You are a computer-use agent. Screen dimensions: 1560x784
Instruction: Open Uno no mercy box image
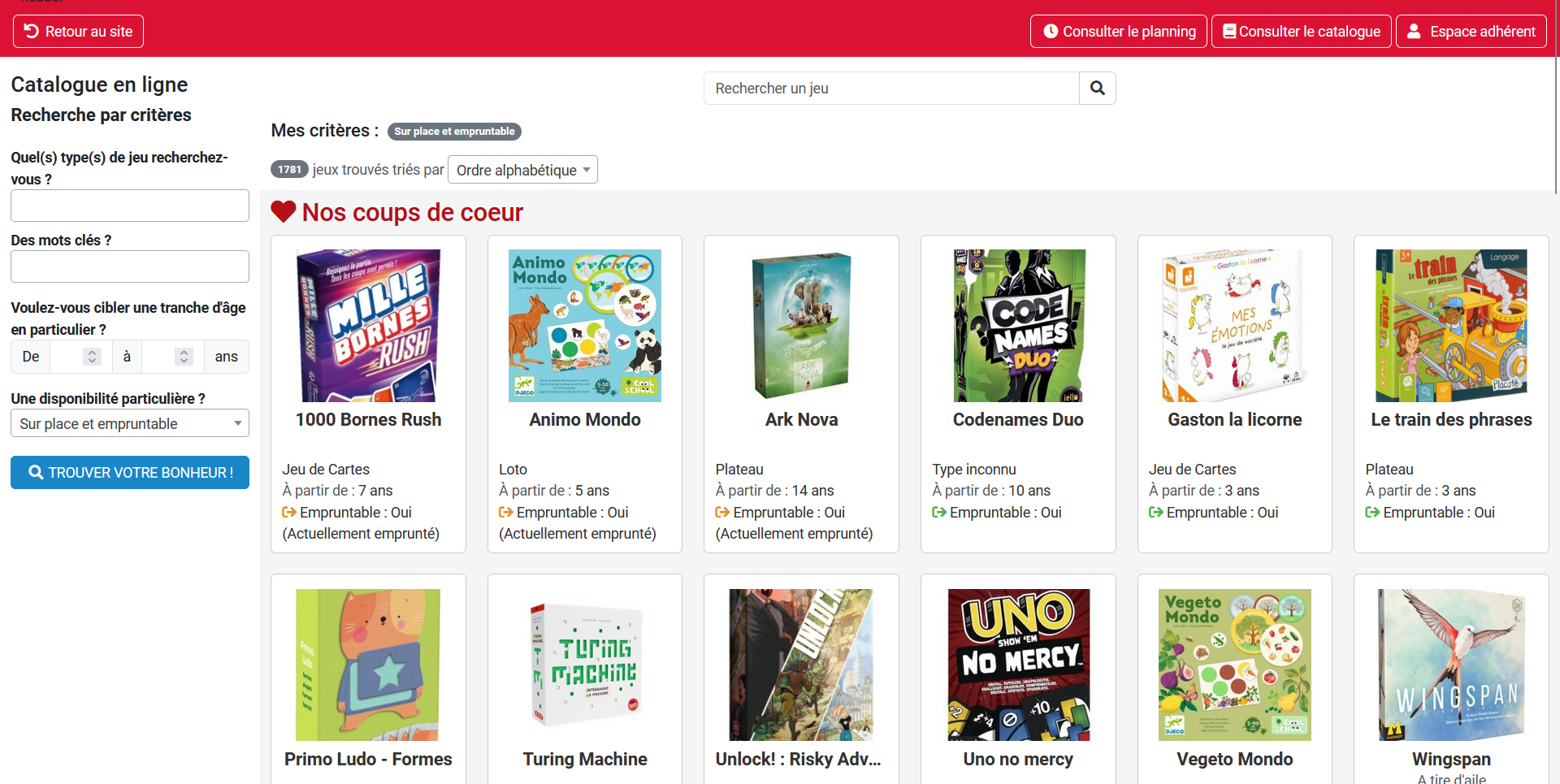1018,665
